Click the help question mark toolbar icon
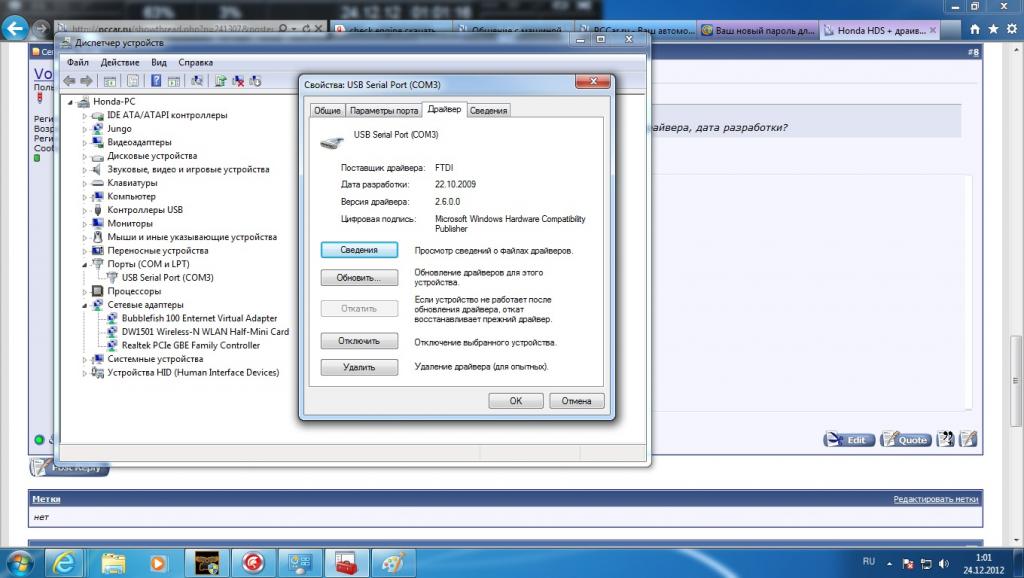 155,81
